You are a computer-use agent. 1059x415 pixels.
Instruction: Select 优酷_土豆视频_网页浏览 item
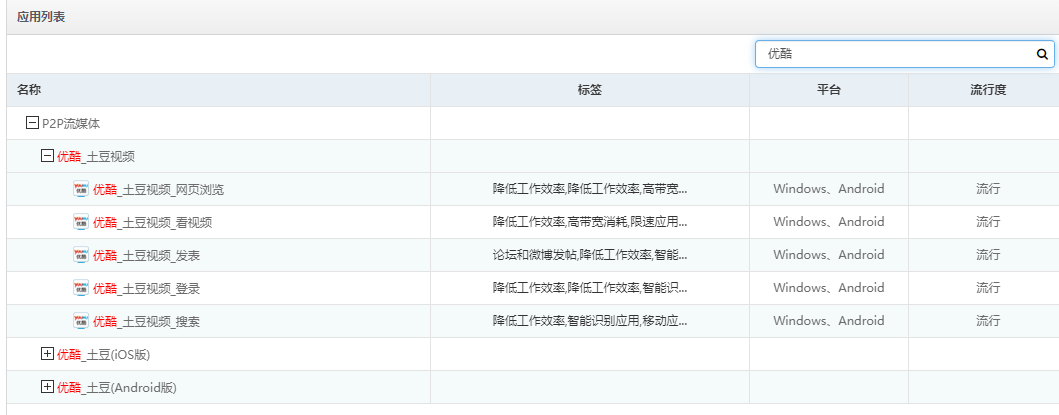(158, 190)
